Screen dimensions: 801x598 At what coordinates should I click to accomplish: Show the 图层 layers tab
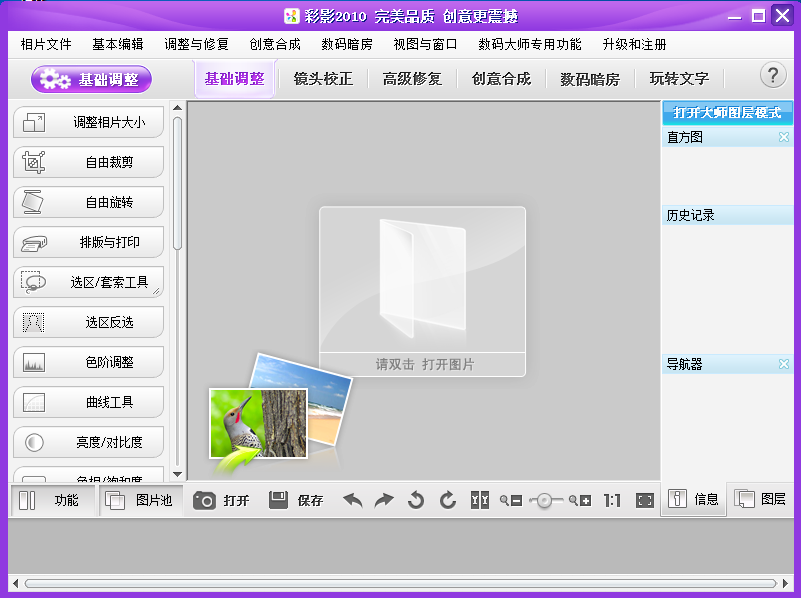click(760, 499)
